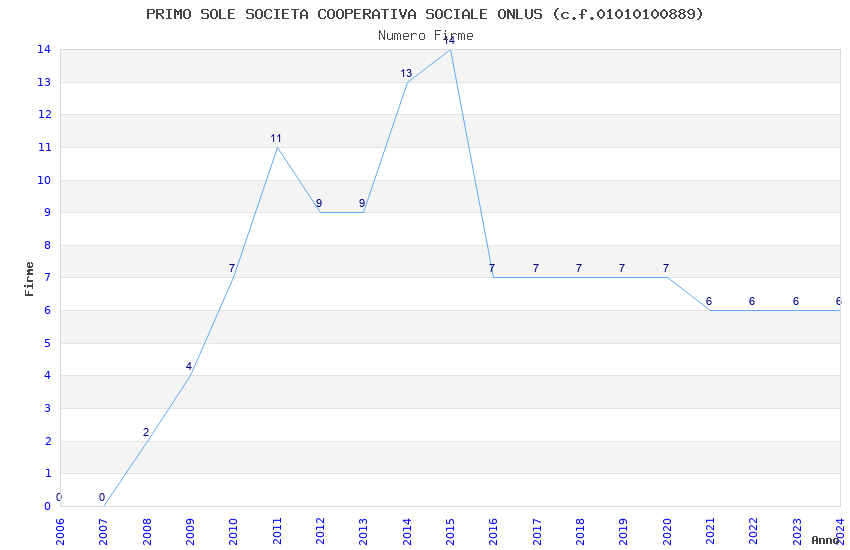This screenshot has width=850, height=550.
Task: Click the data label 0 at year 2007
Action: (102, 497)
